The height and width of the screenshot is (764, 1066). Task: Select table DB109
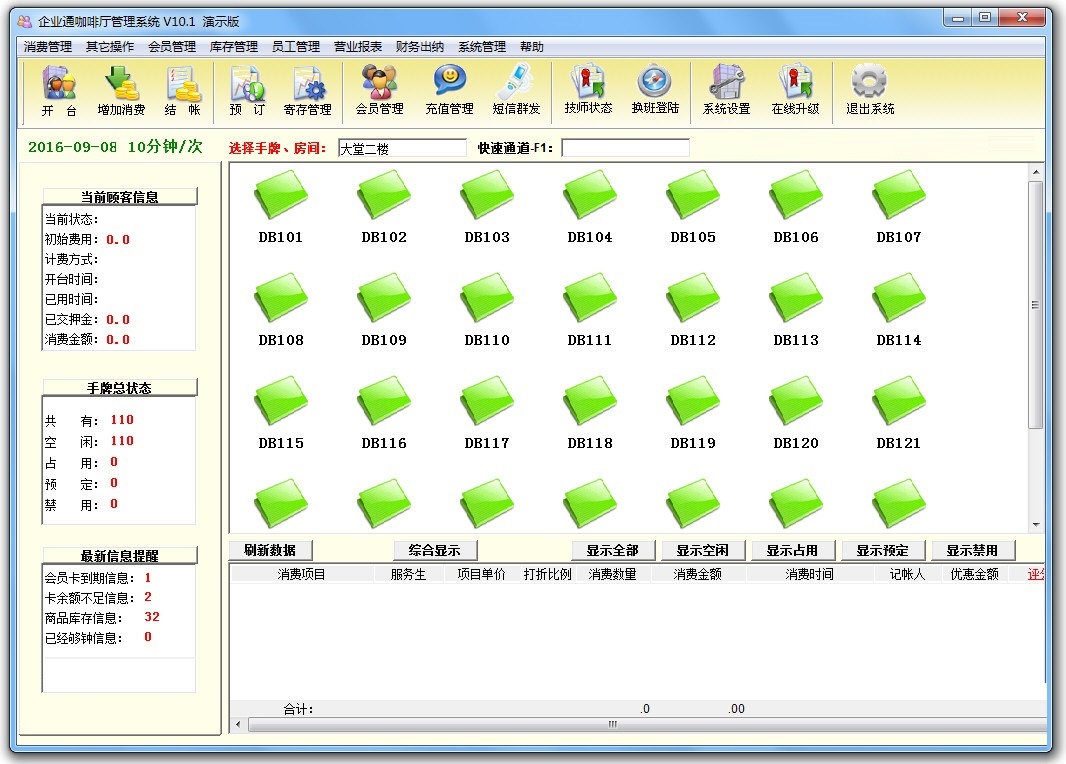[383, 310]
